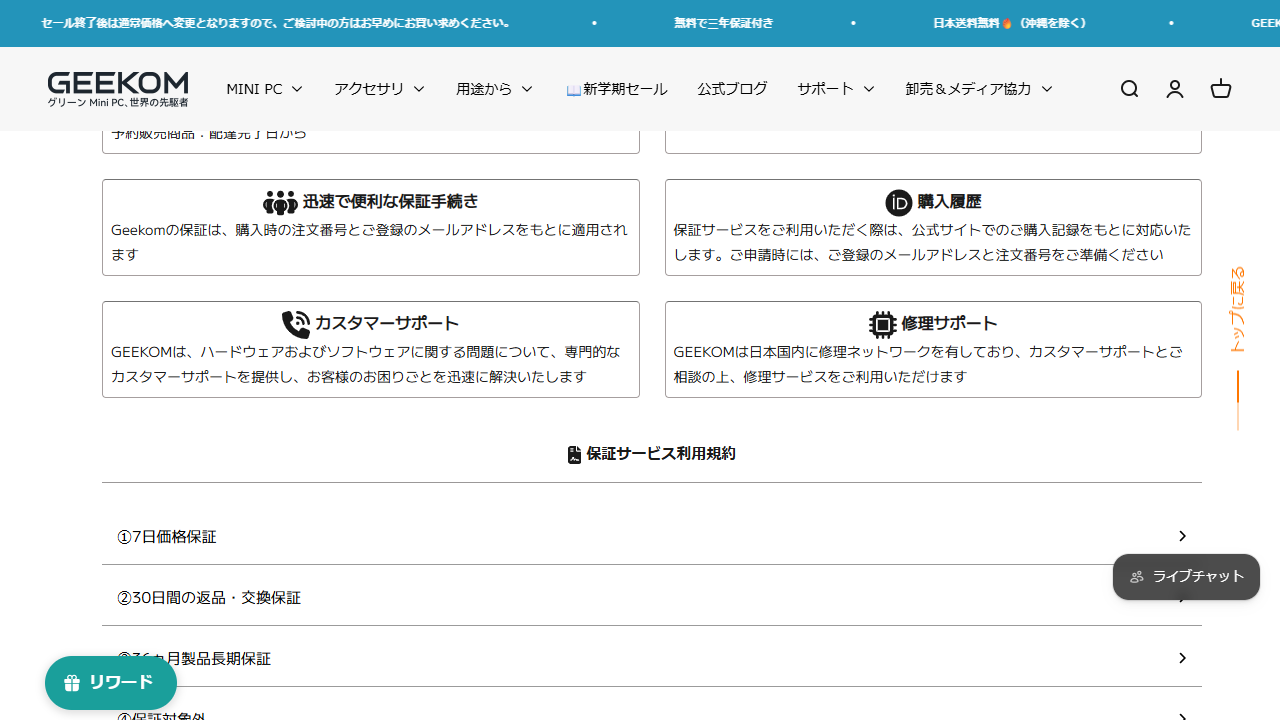Screen dimensions: 1280x720
Task: Expand the ②30日間の返品・交換保証 row
Action: point(652,598)
